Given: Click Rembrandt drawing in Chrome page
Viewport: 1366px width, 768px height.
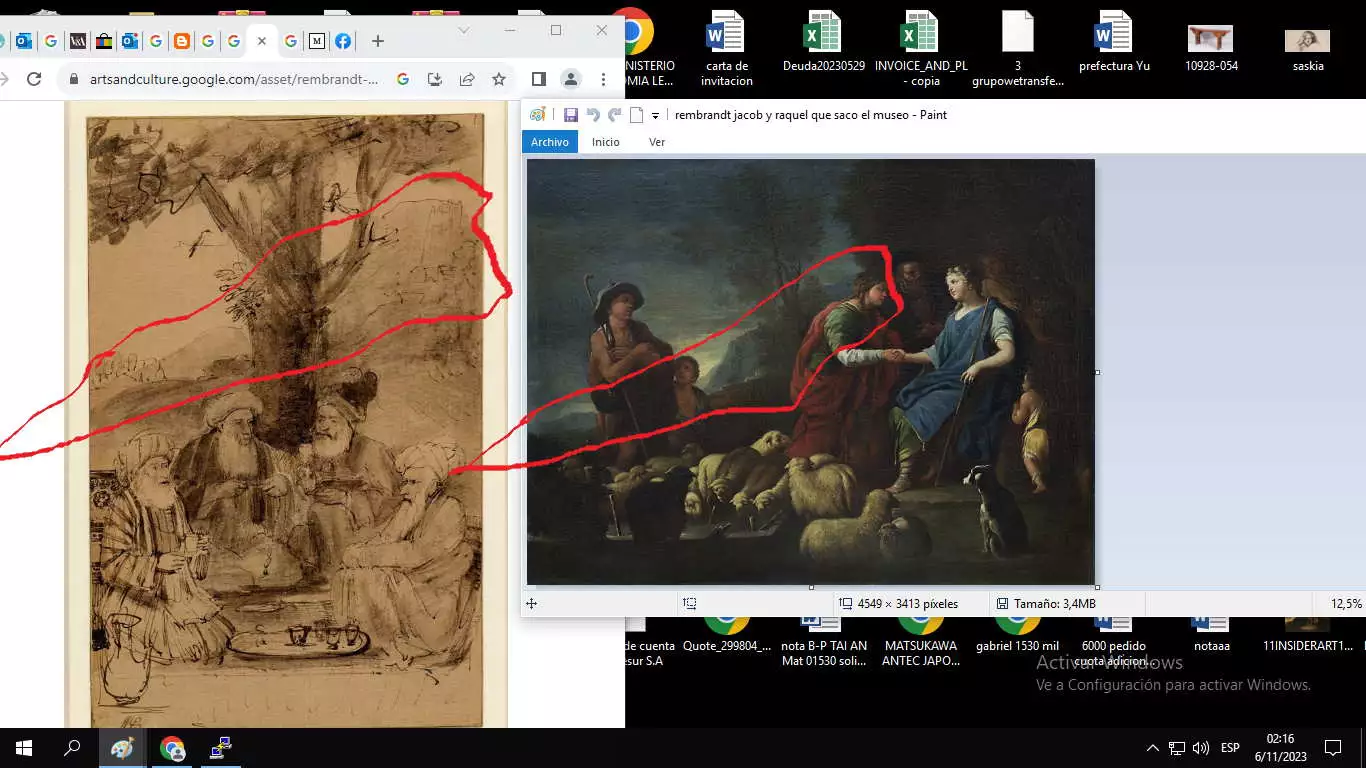Looking at the screenshot, I should coord(286,421).
